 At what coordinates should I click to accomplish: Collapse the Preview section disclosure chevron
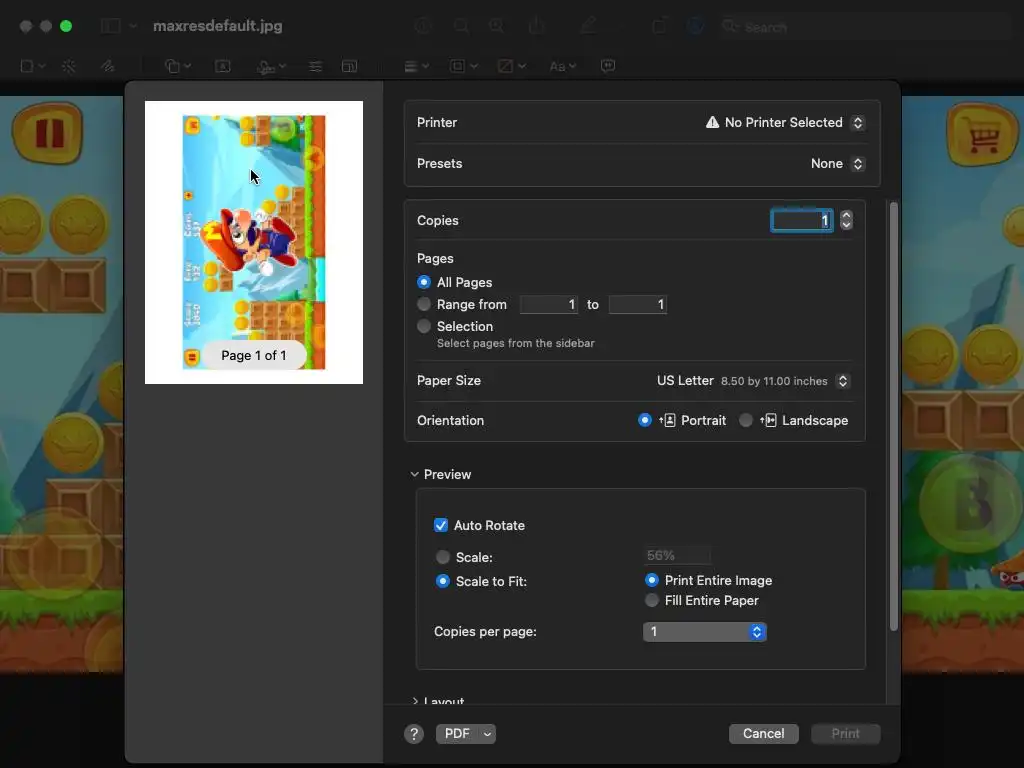pos(415,474)
